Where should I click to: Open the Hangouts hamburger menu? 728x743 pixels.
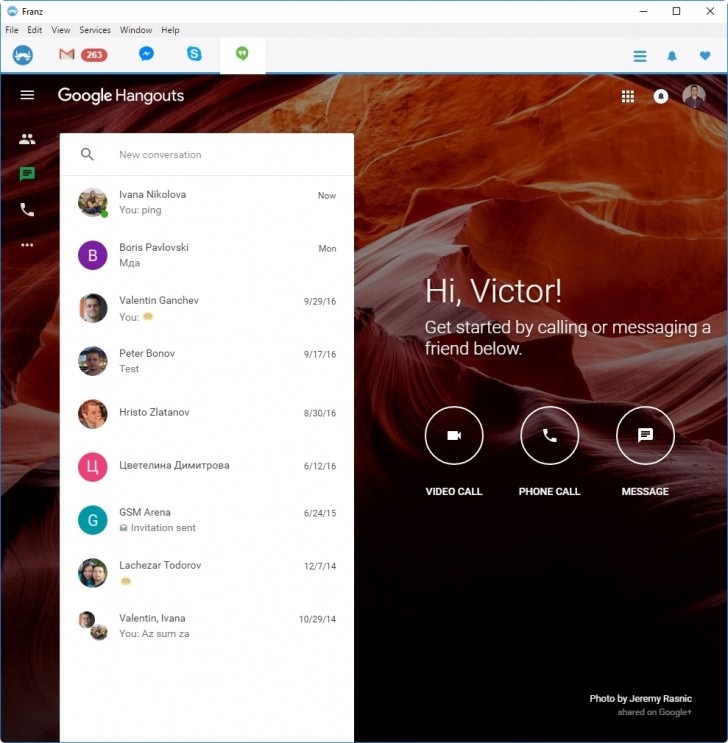click(x=27, y=95)
